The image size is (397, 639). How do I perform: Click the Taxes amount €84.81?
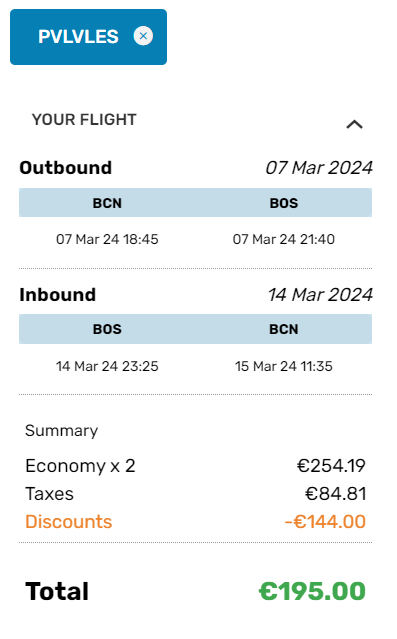point(335,494)
